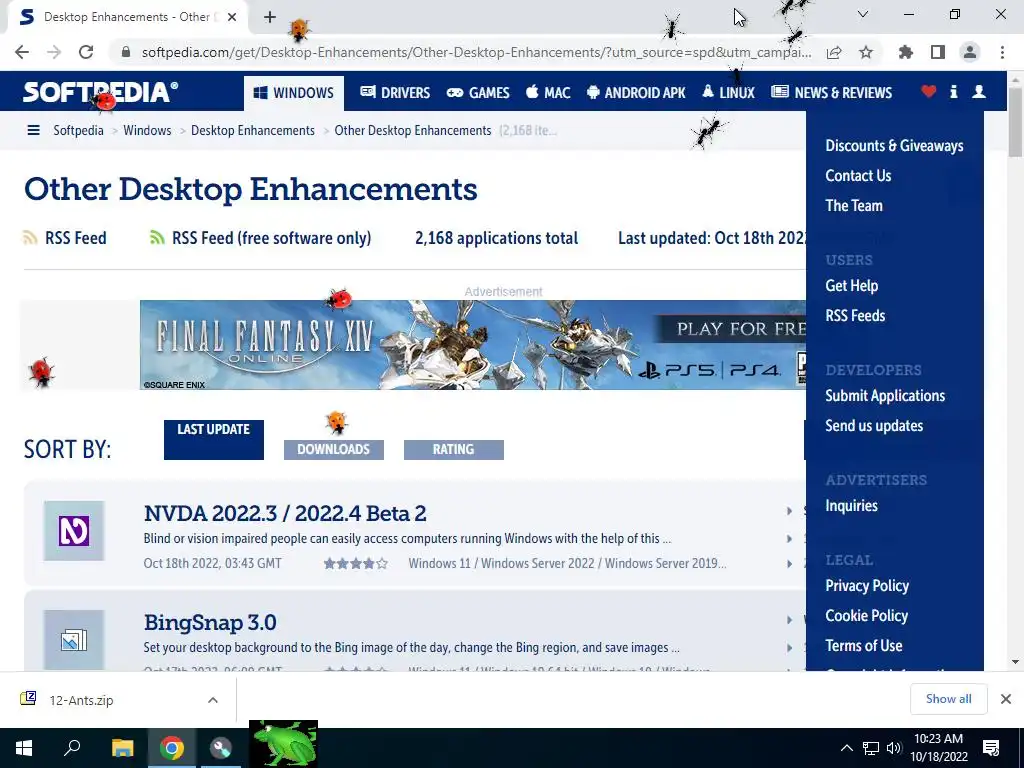
Task: Close the downloads bar
Action: (1006, 699)
